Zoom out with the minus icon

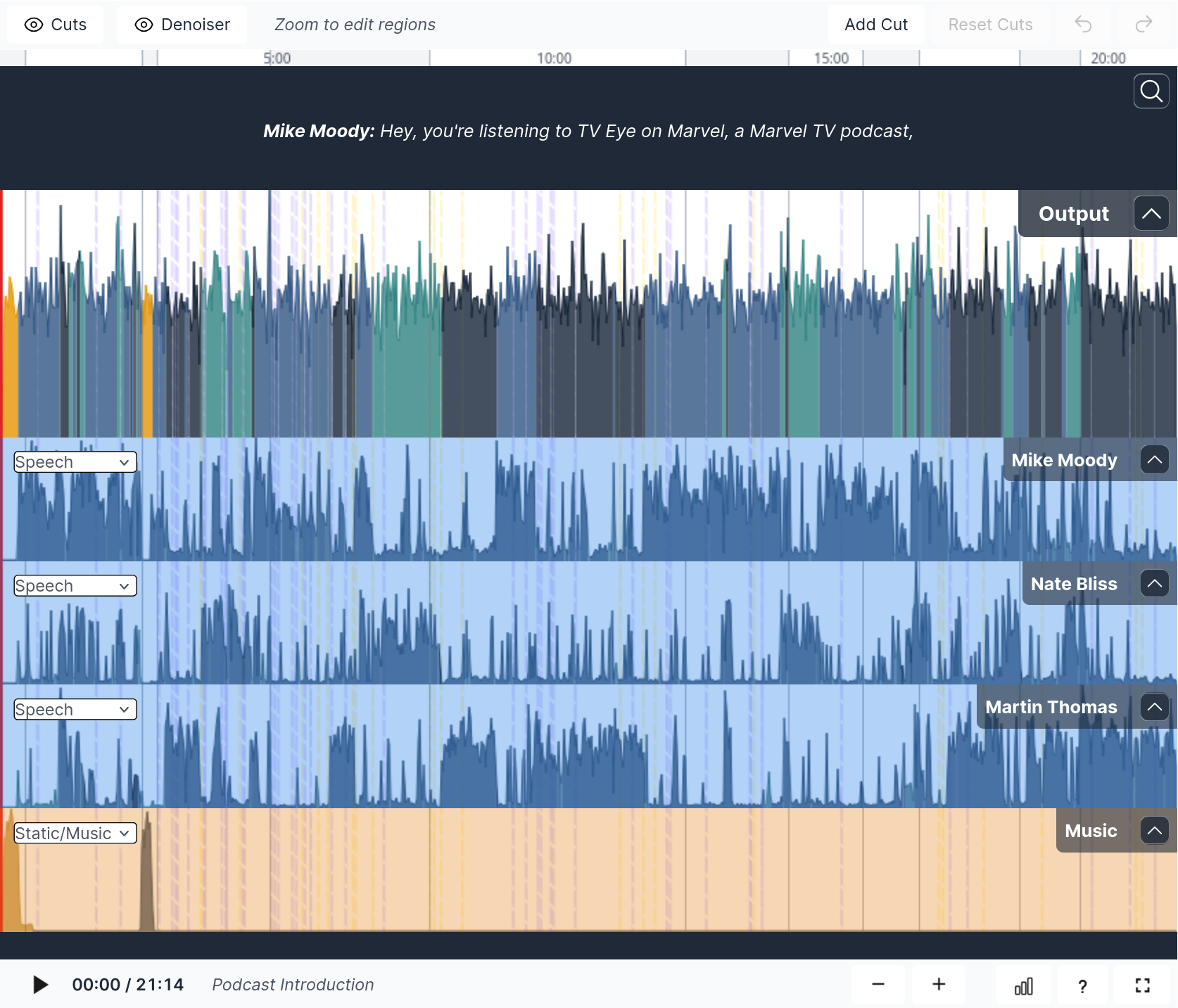(x=878, y=984)
